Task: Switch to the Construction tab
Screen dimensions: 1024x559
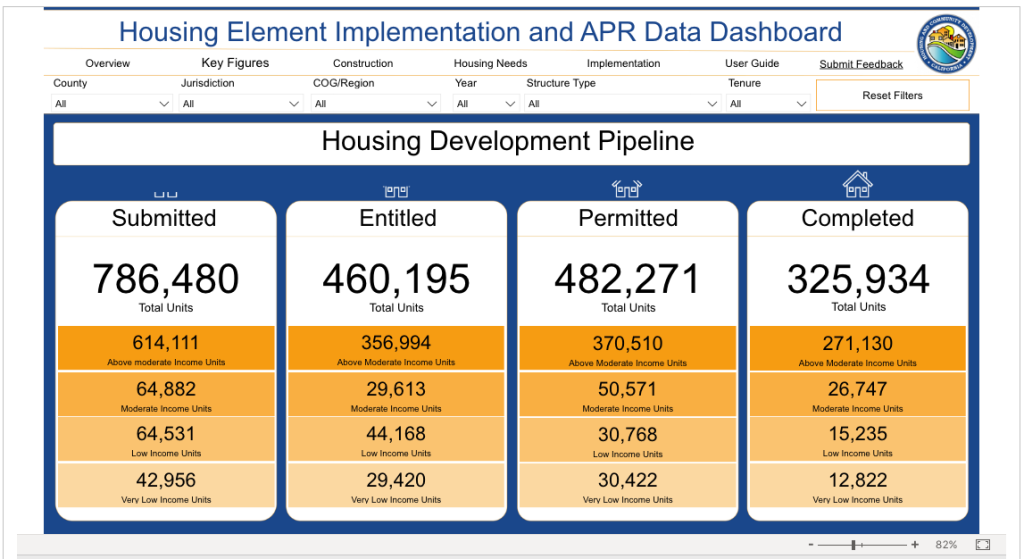Action: coord(363,64)
